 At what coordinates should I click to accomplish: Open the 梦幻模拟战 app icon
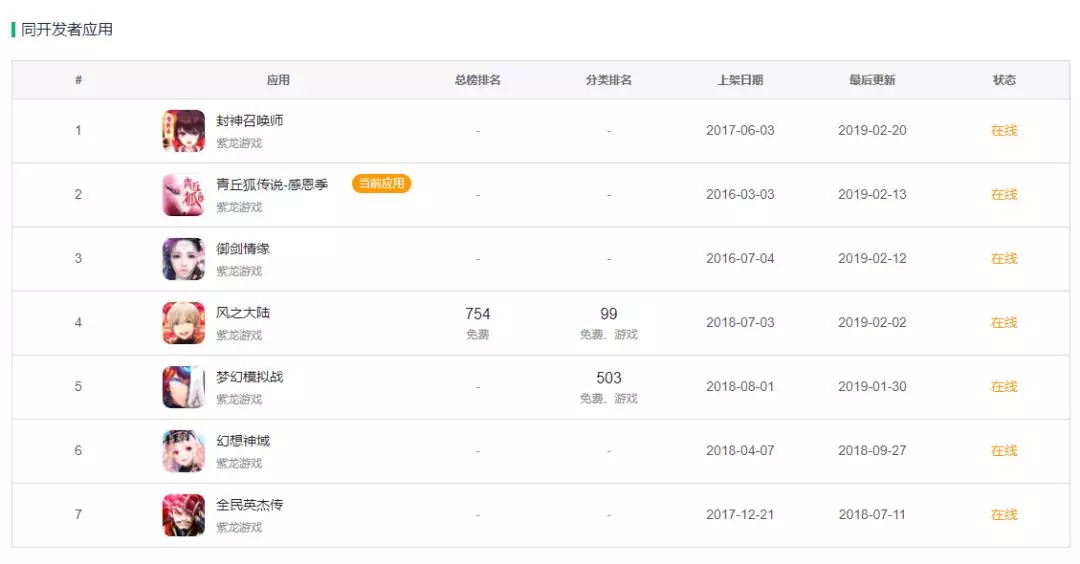[183, 387]
